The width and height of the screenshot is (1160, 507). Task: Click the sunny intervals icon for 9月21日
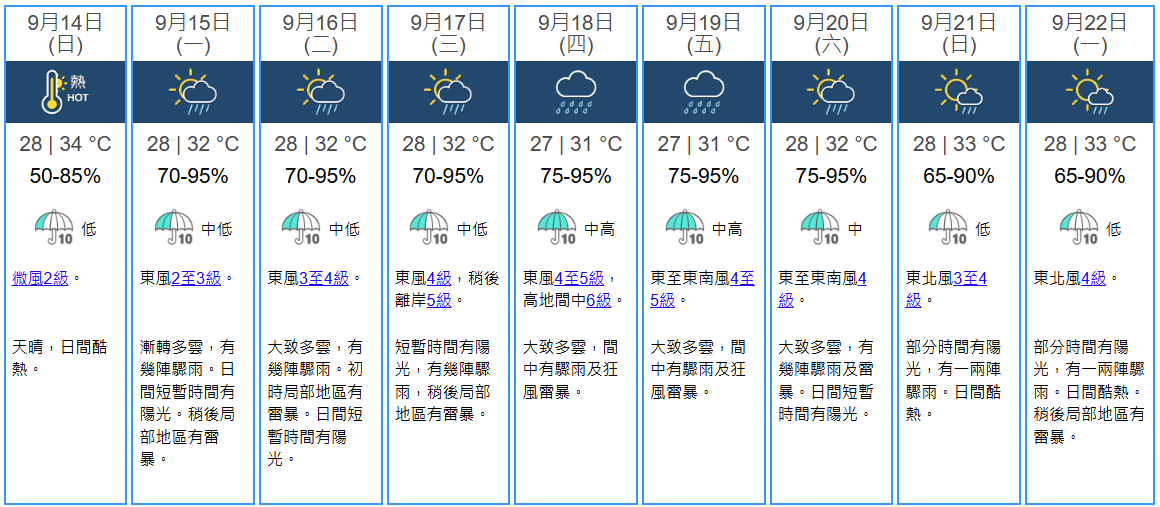[x=959, y=92]
